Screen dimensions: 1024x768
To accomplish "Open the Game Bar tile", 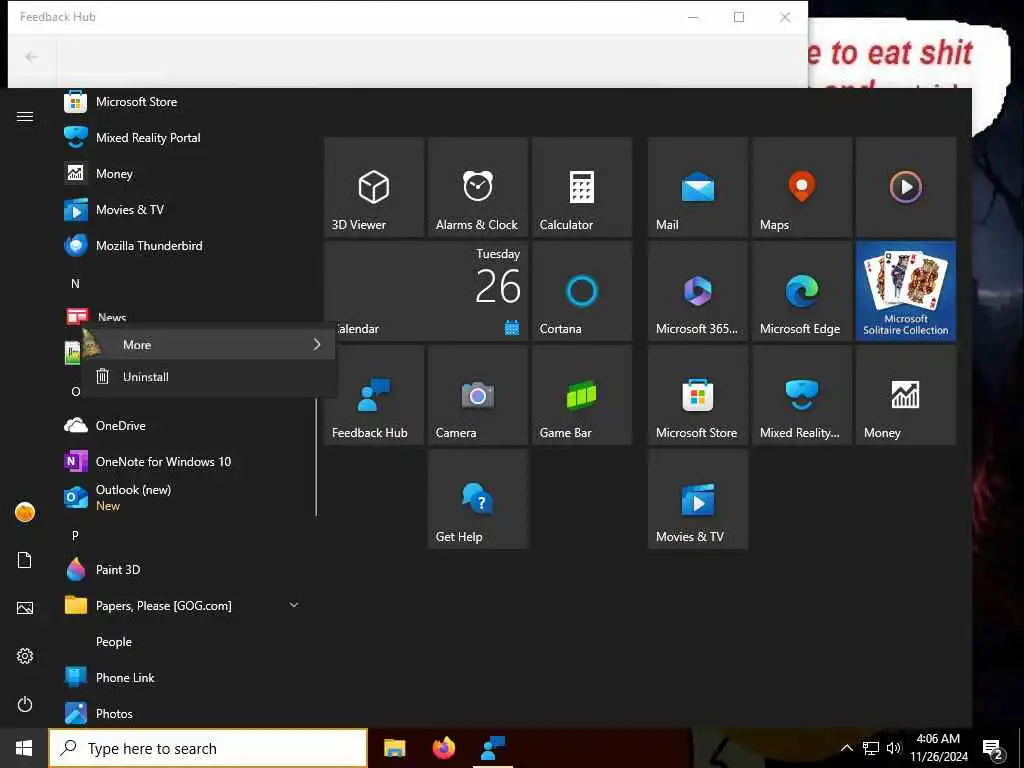I will [582, 395].
